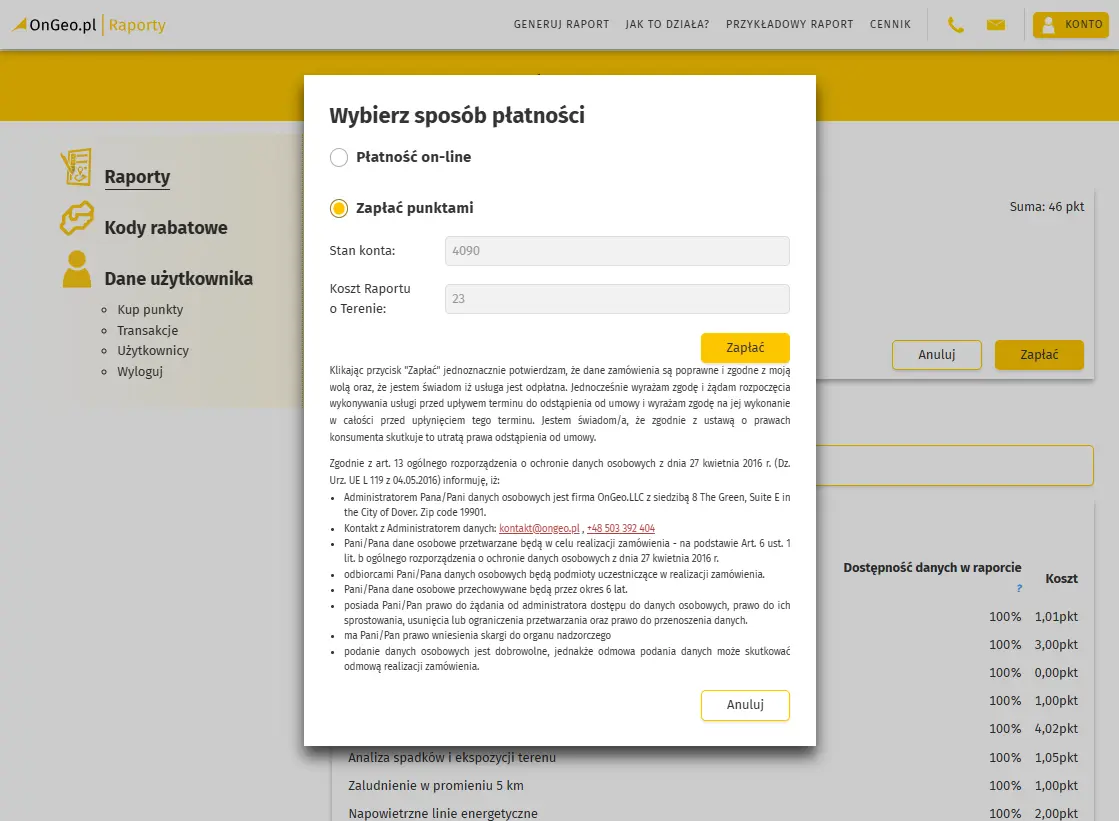Click the Raporty sidebar icon
This screenshot has height=821, width=1119.
(76, 168)
